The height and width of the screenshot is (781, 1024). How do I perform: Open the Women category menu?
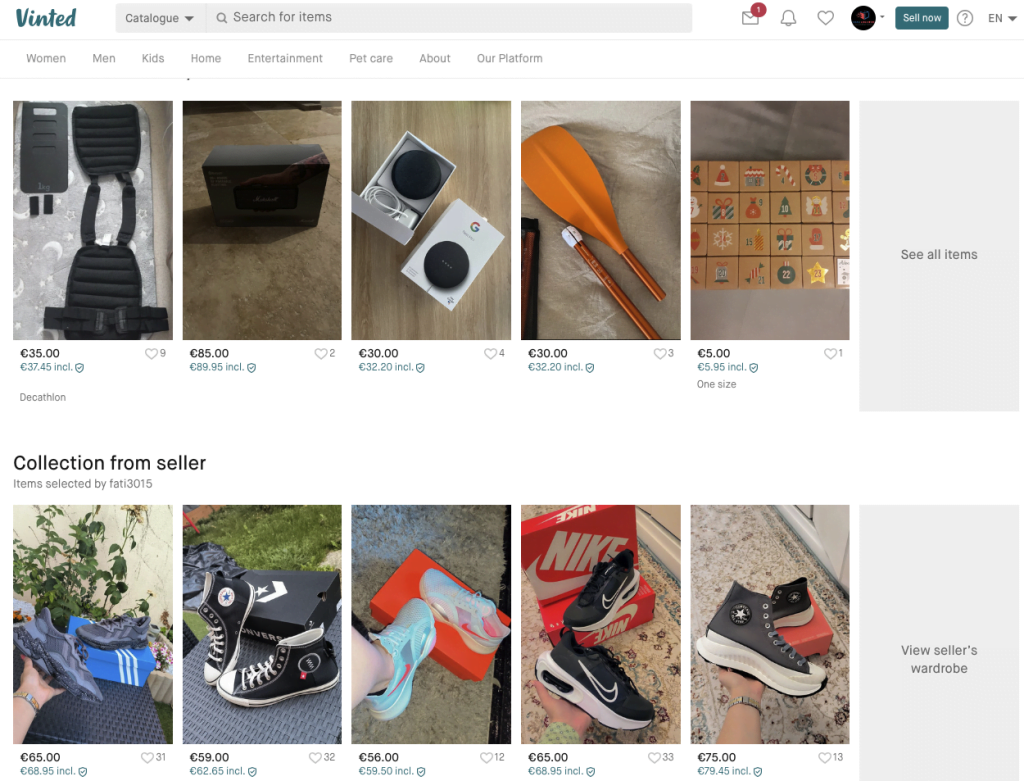pyautogui.click(x=46, y=59)
